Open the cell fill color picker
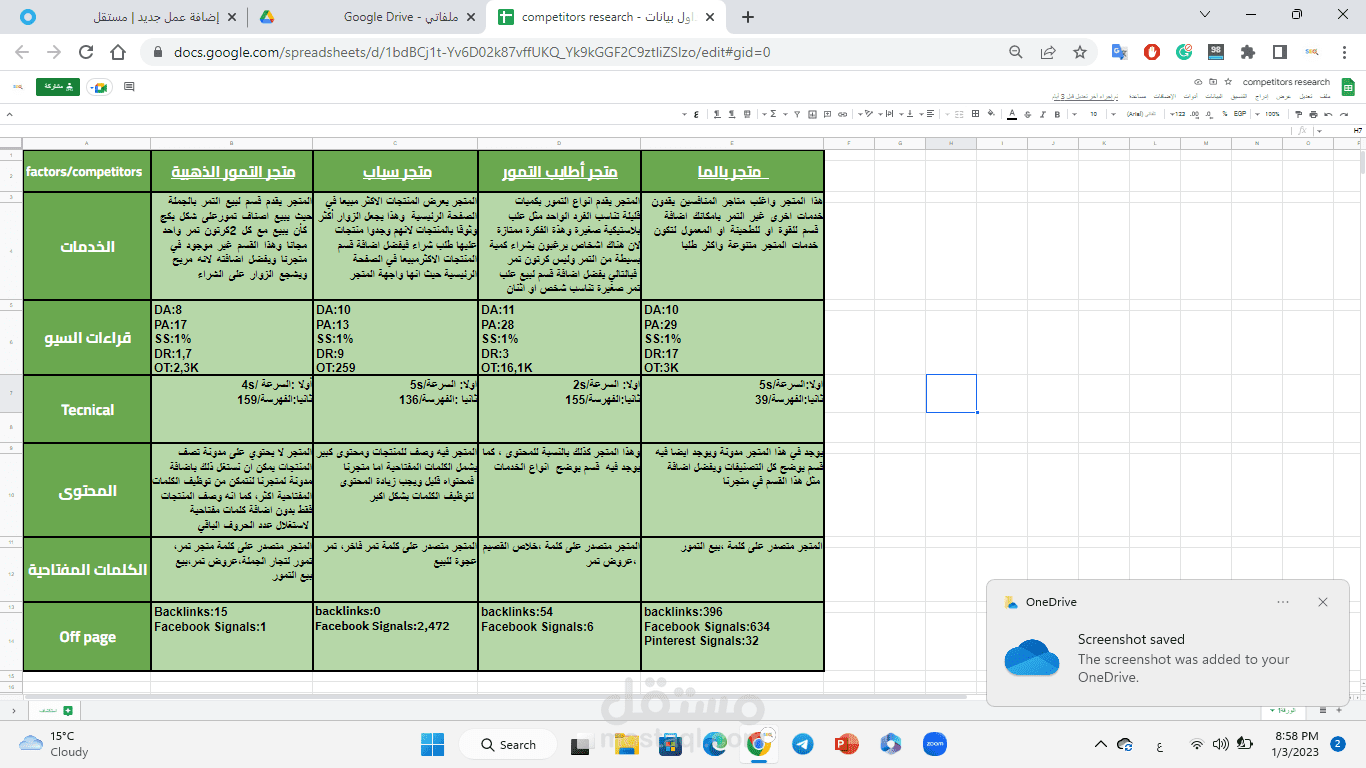The height and width of the screenshot is (768, 1366). coord(991,113)
